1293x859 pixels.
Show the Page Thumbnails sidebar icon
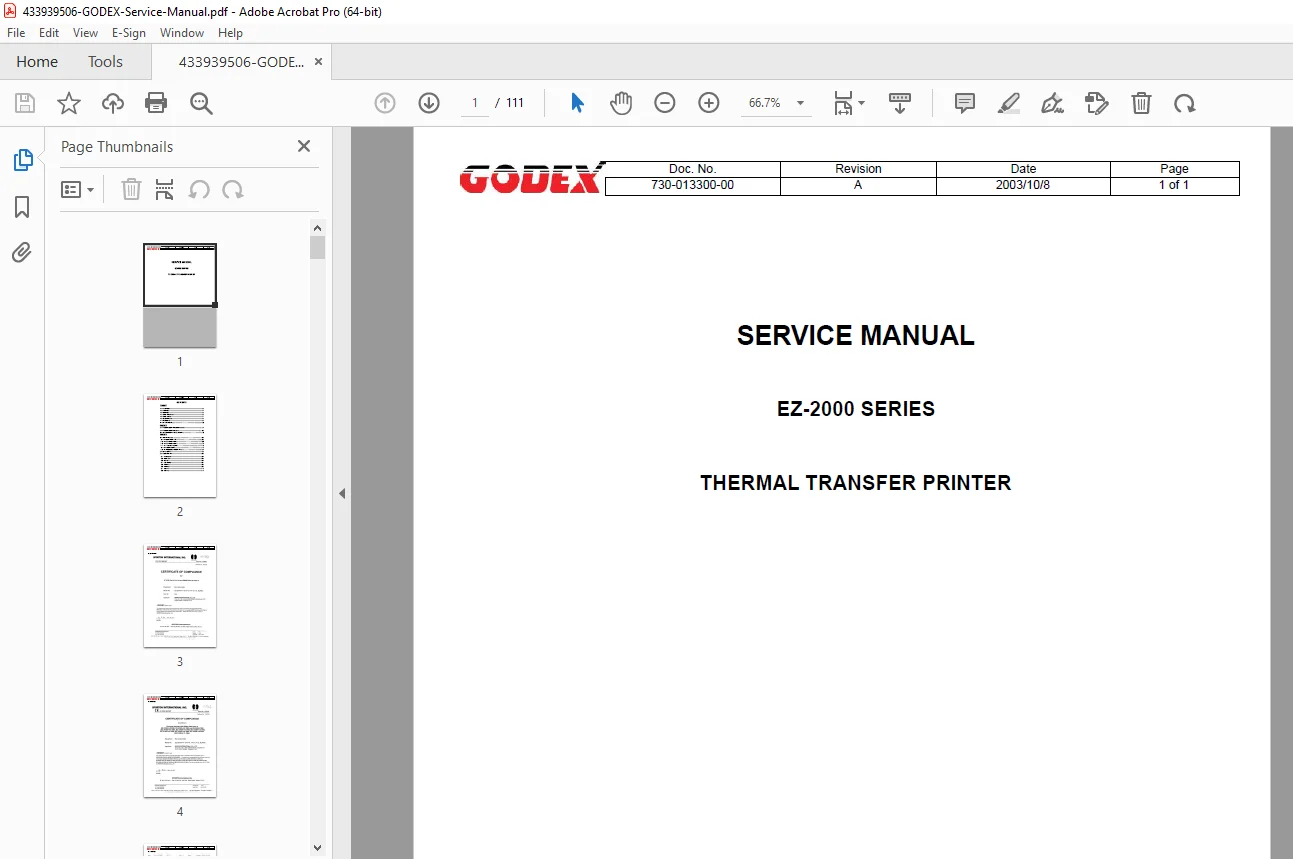point(22,159)
